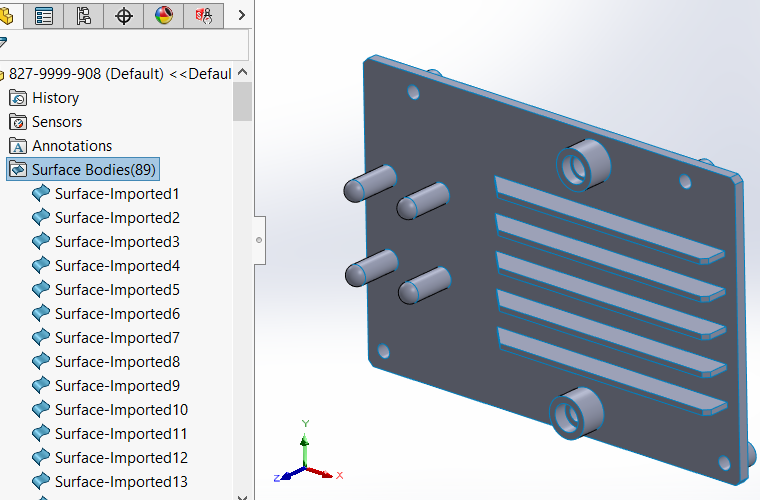This screenshot has height=500, width=760.
Task: Click the Surface-Imported8 surface icon
Action: click(x=41, y=361)
